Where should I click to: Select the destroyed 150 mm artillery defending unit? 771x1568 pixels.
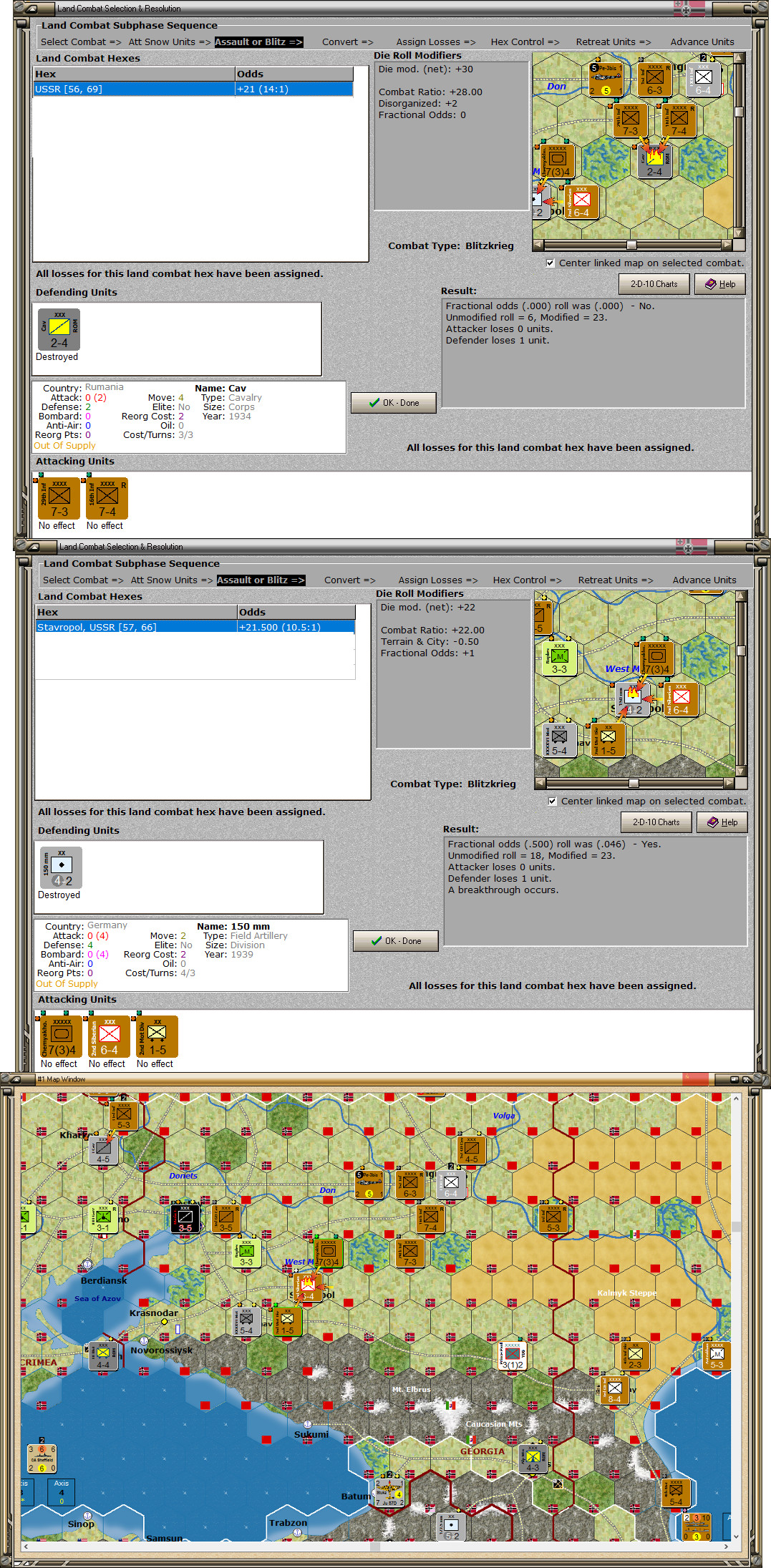pos(61,868)
